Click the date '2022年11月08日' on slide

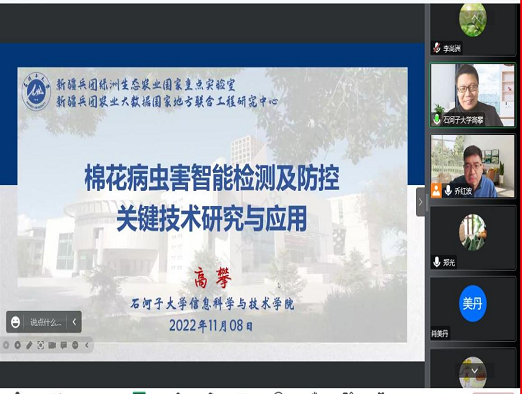pyautogui.click(x=211, y=325)
